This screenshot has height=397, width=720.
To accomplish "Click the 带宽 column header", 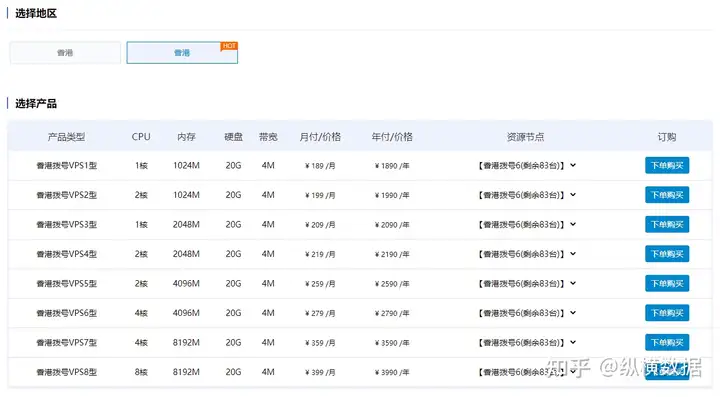I will pyautogui.click(x=268, y=137).
